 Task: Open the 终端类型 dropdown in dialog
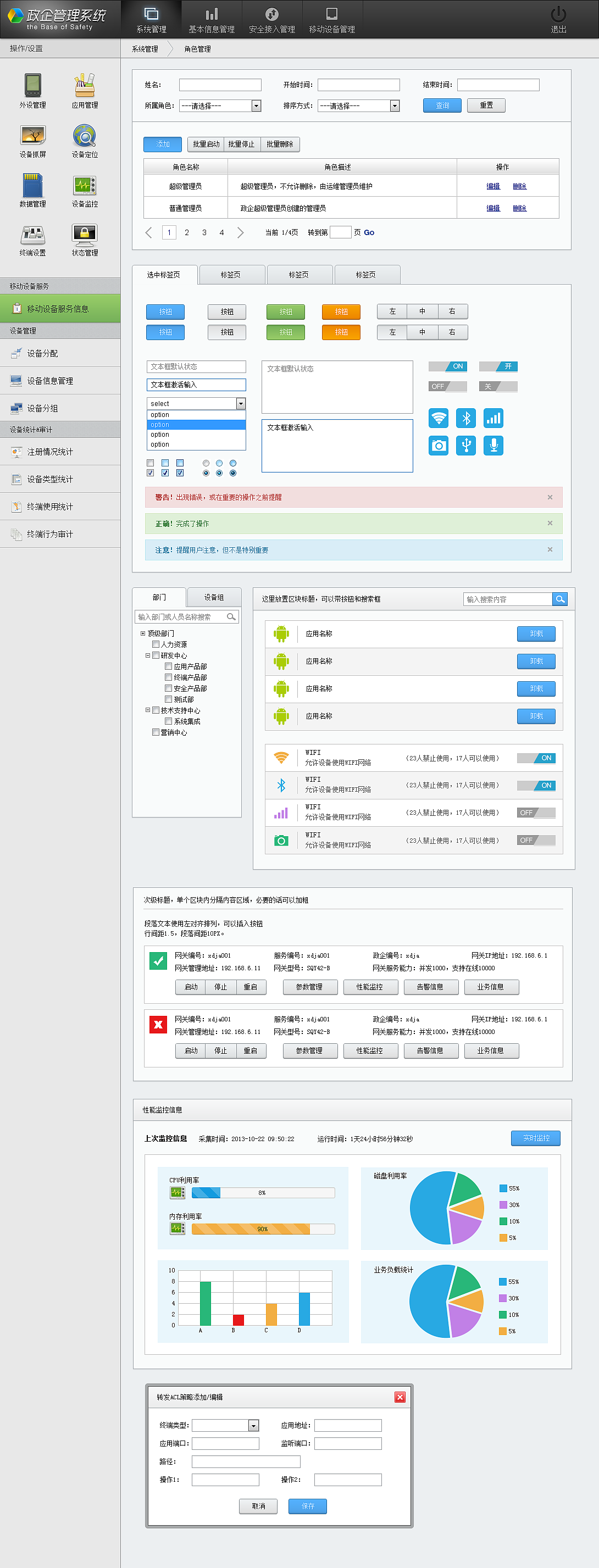226,1426
